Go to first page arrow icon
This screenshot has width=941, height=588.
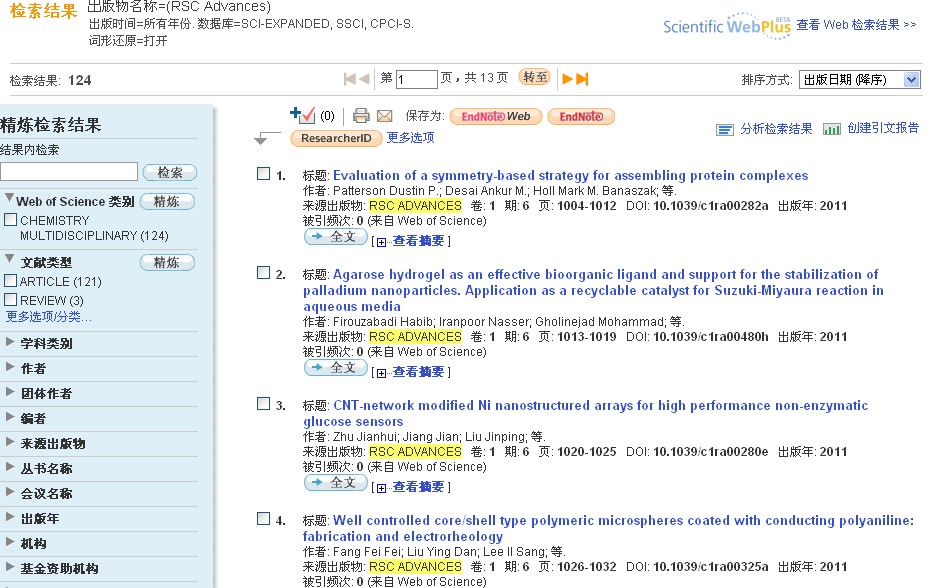[350, 79]
